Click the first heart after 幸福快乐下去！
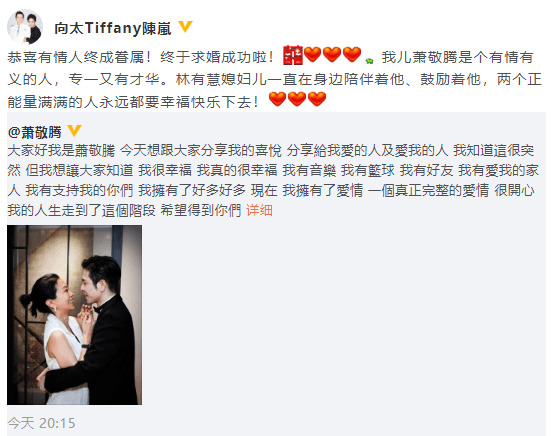Screen dimensions: 556x436 (277, 99)
